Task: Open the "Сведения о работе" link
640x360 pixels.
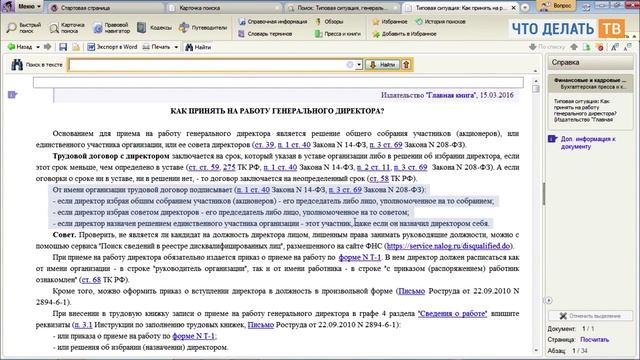Action: [x=452, y=313]
